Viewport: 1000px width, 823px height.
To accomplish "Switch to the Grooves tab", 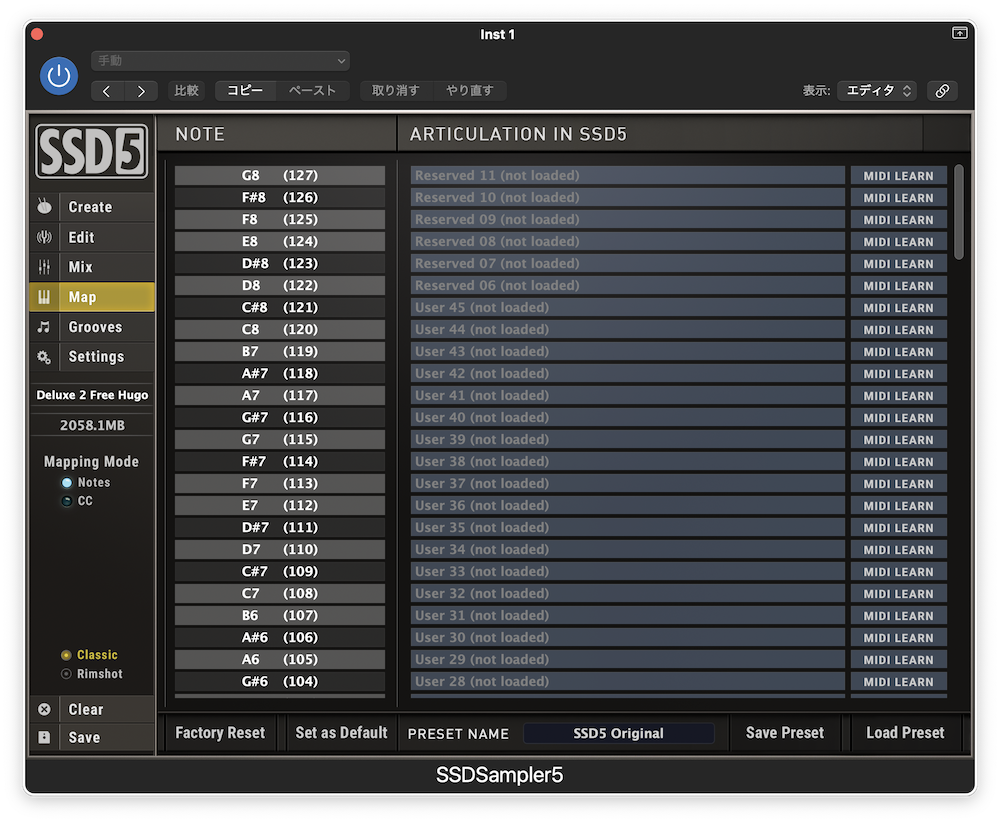I will pyautogui.click(x=95, y=327).
